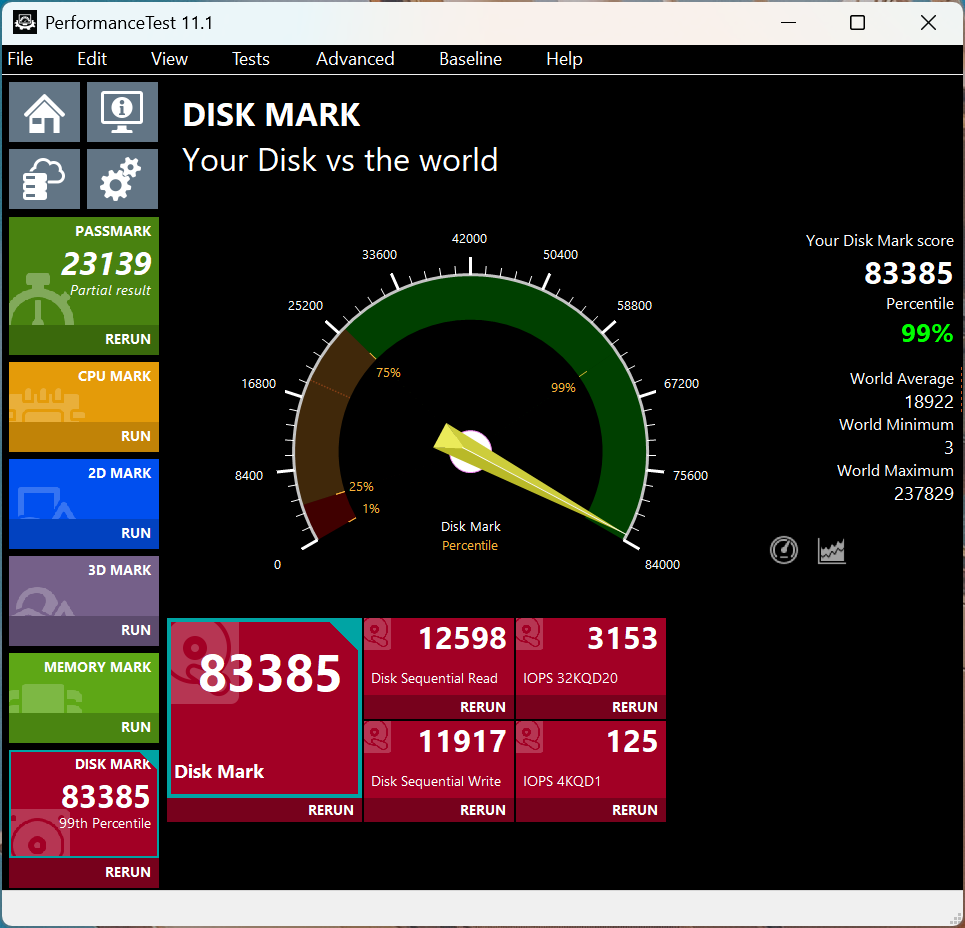Rerun the IOPS 4KQD1 test

coord(634,810)
